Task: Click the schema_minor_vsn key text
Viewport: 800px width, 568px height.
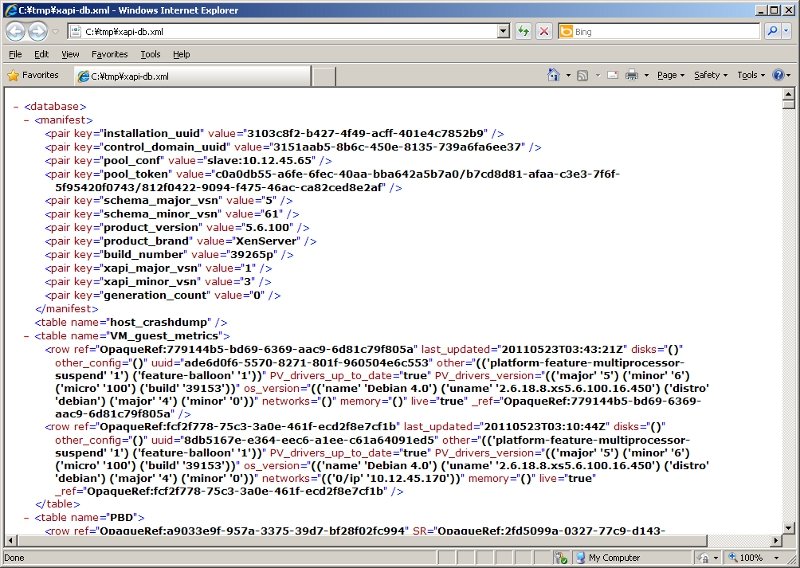Action: click(x=161, y=214)
